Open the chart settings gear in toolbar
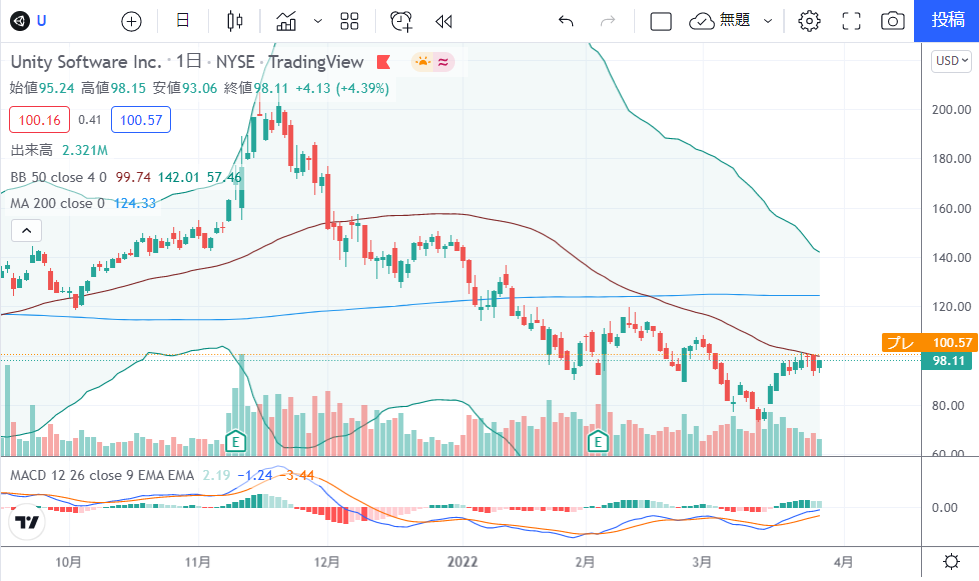Image resolution: width=979 pixels, height=581 pixels. 809,21
